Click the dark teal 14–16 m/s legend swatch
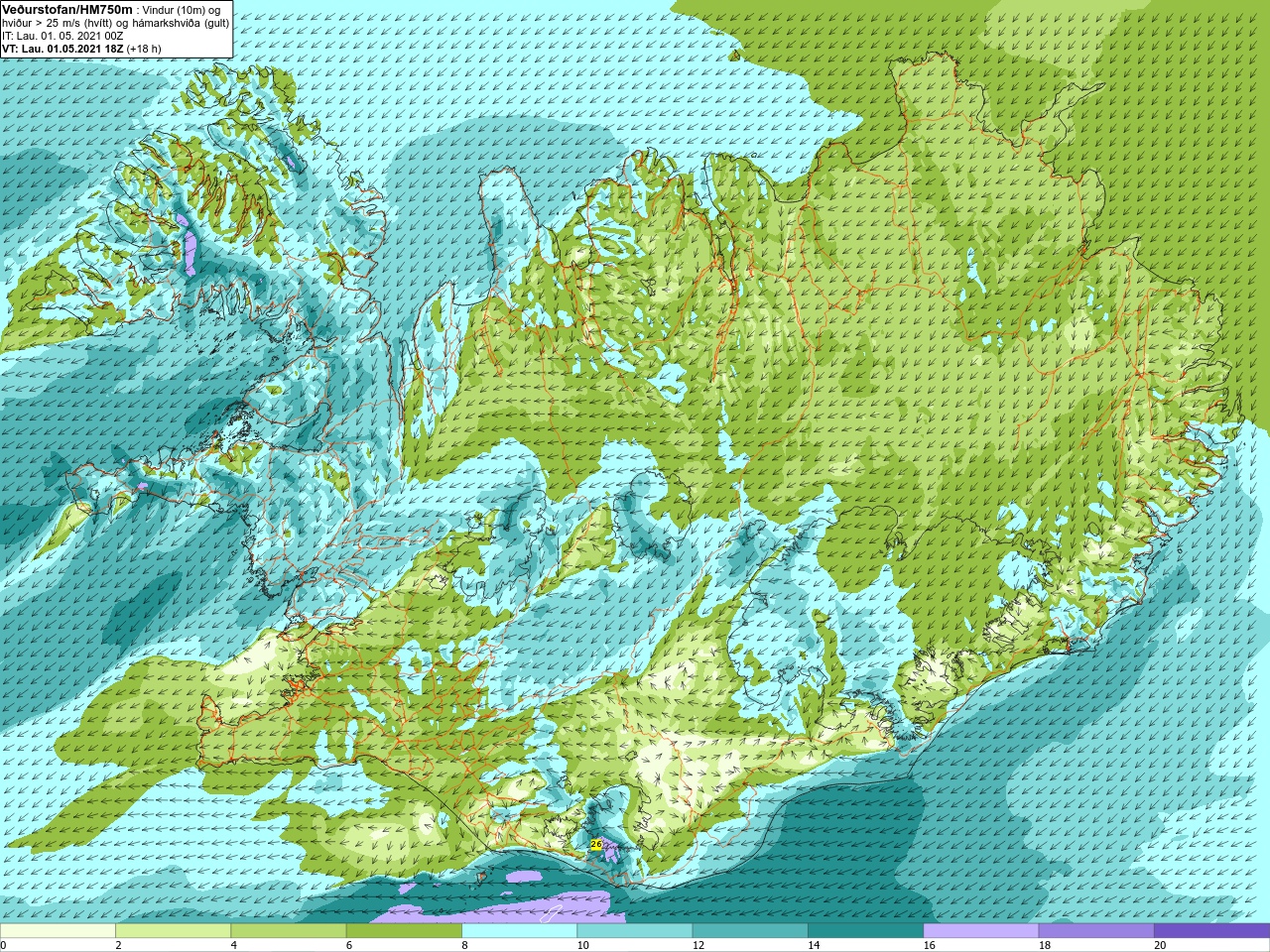1270x952 pixels. pos(865,931)
